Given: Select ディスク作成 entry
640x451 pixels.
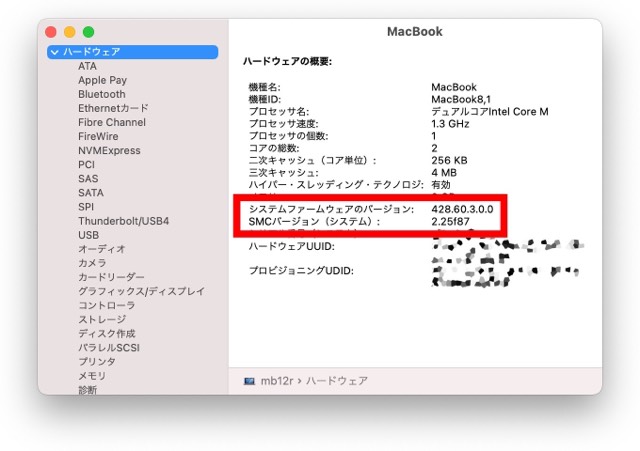Looking at the screenshot, I should 107,333.
